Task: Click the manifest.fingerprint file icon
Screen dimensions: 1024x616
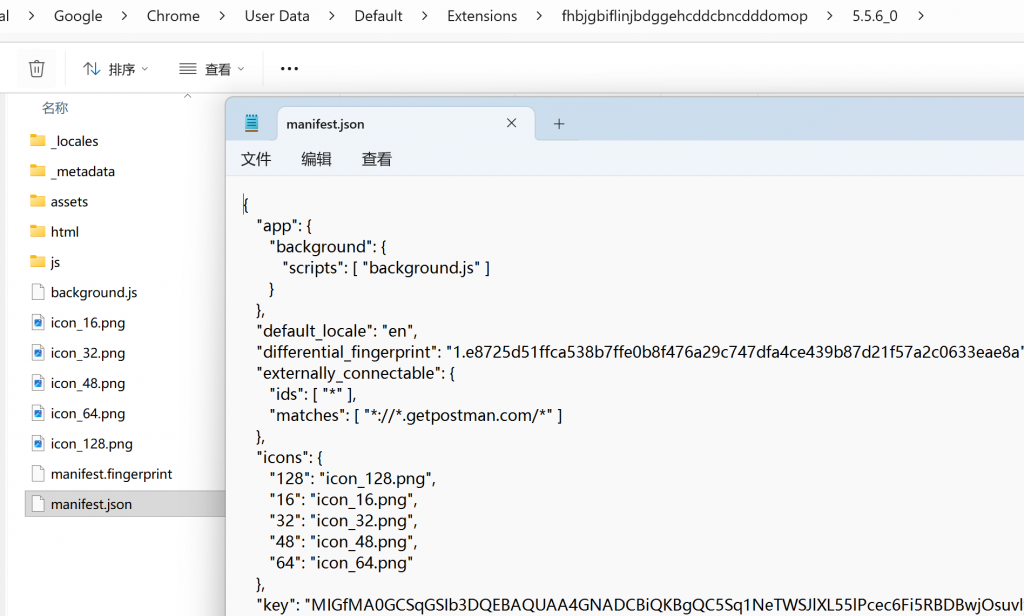Action: (38, 474)
